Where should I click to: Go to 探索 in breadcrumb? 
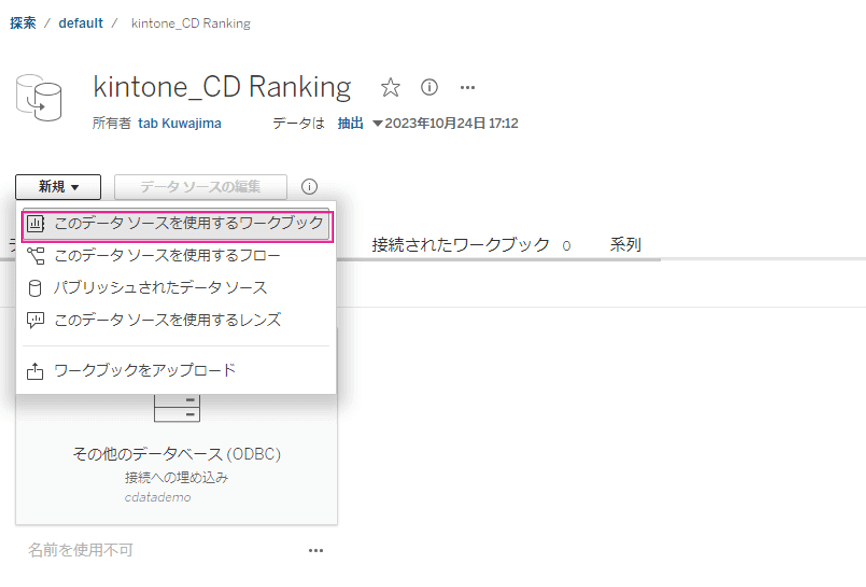click(x=23, y=23)
